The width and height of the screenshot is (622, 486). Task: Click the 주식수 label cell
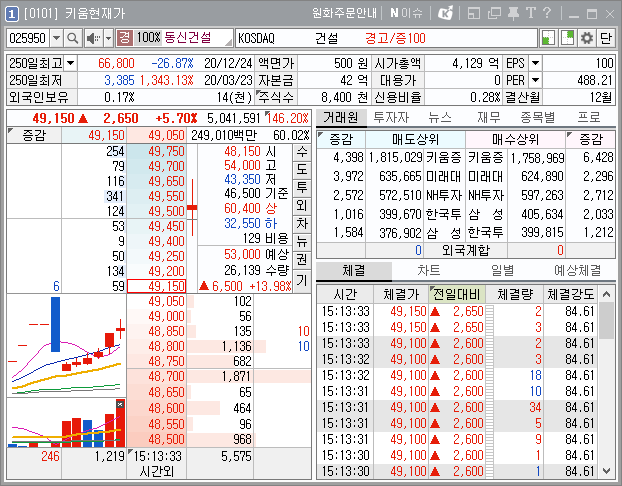tap(276, 97)
